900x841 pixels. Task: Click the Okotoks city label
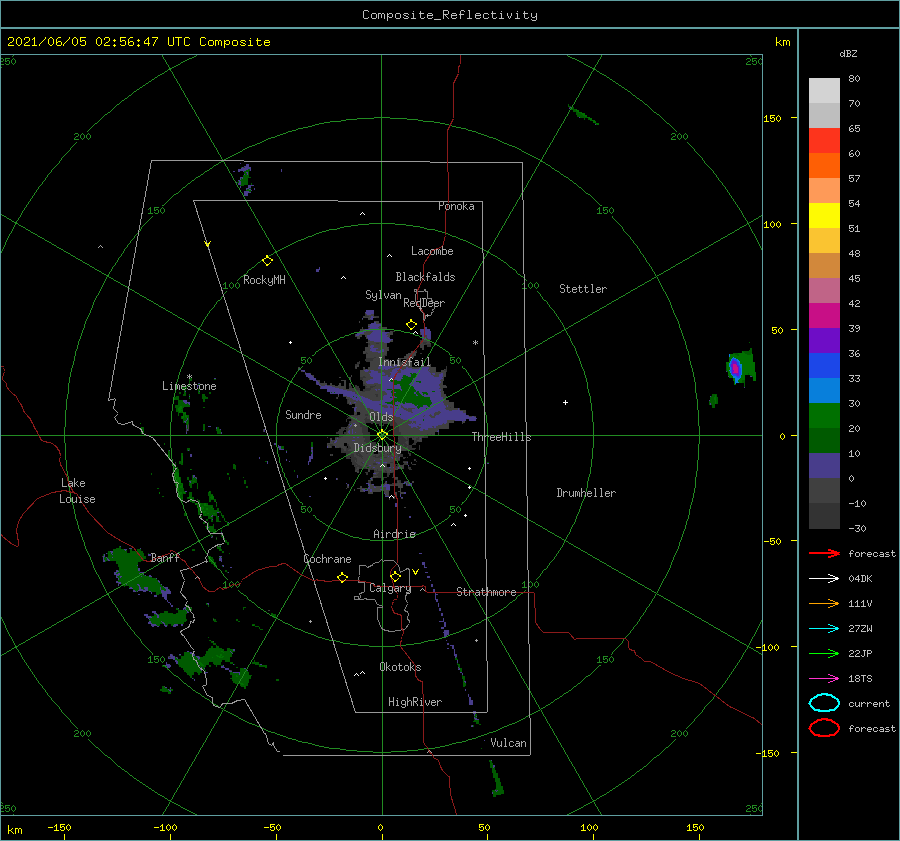(x=400, y=667)
